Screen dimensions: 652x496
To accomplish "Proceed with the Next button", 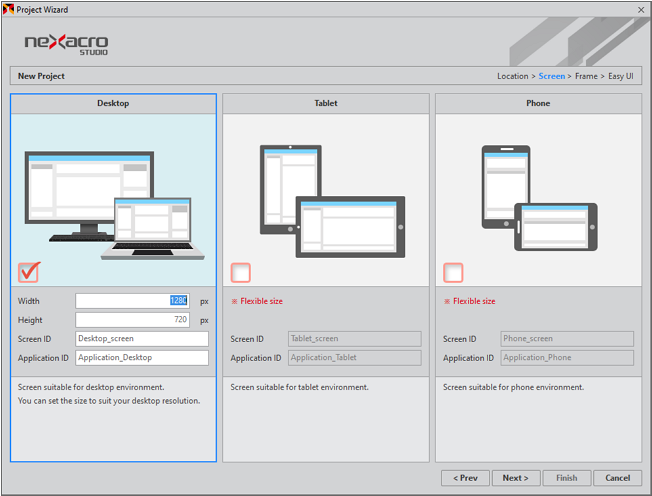I will tap(516, 478).
